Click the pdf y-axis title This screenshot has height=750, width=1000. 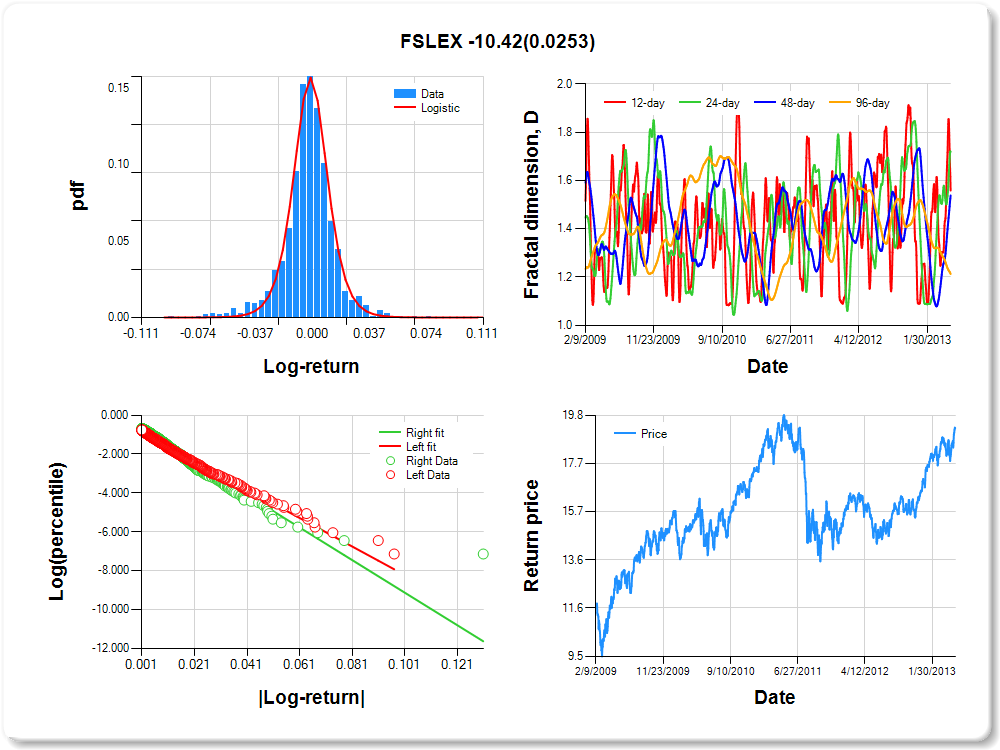(x=78, y=196)
